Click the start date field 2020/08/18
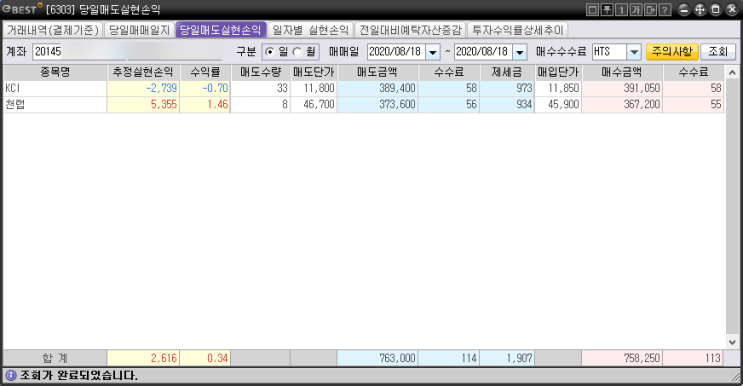 396,52
